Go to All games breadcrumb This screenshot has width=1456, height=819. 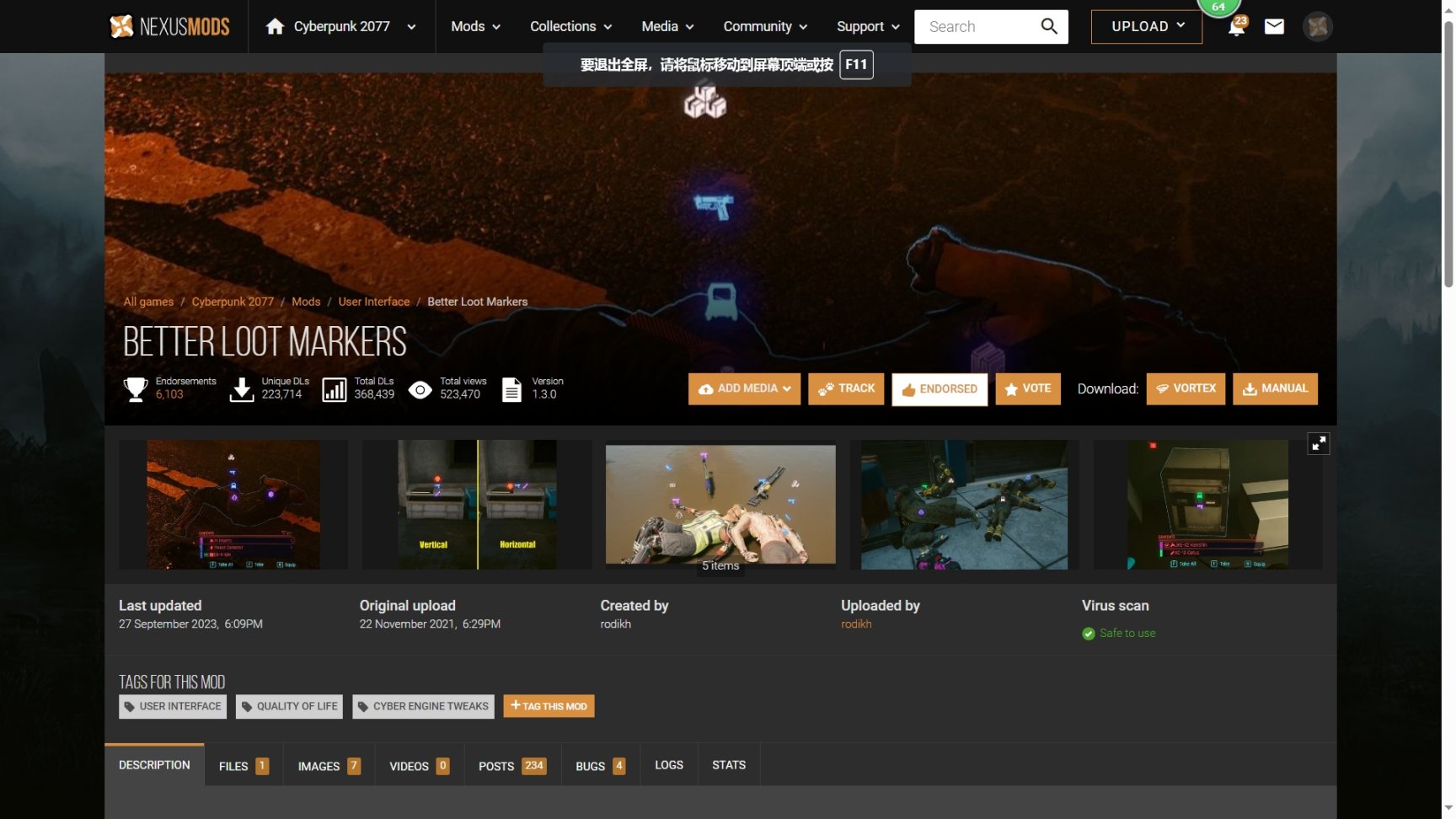pos(148,302)
